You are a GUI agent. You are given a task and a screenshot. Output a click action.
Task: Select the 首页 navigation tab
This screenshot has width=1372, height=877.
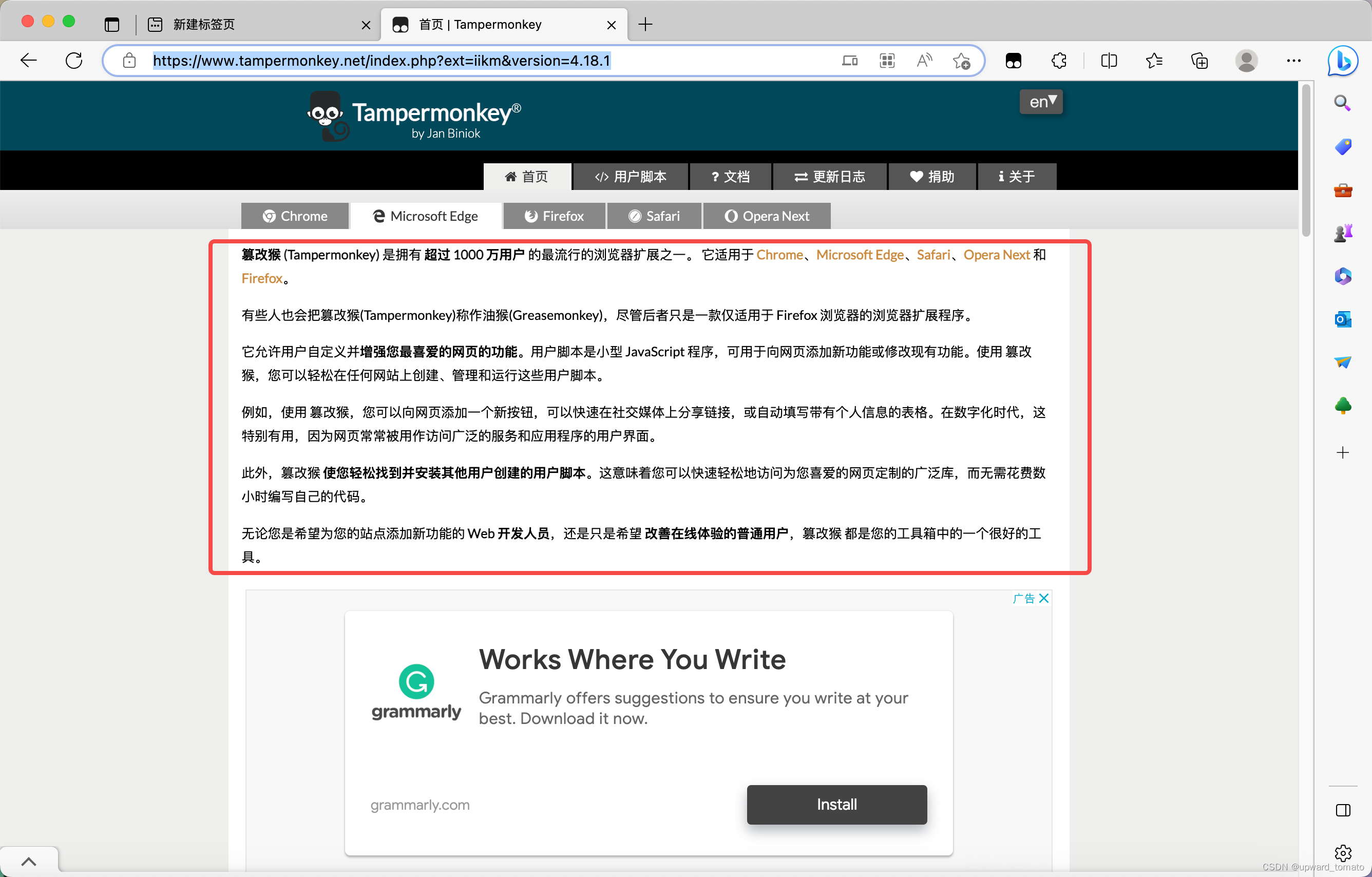(527, 176)
